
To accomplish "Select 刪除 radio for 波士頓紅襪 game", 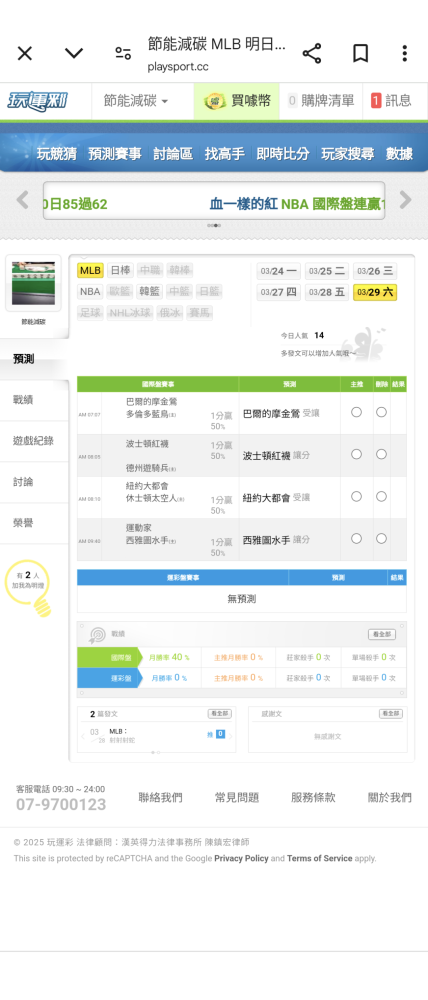I will coord(381,454).
